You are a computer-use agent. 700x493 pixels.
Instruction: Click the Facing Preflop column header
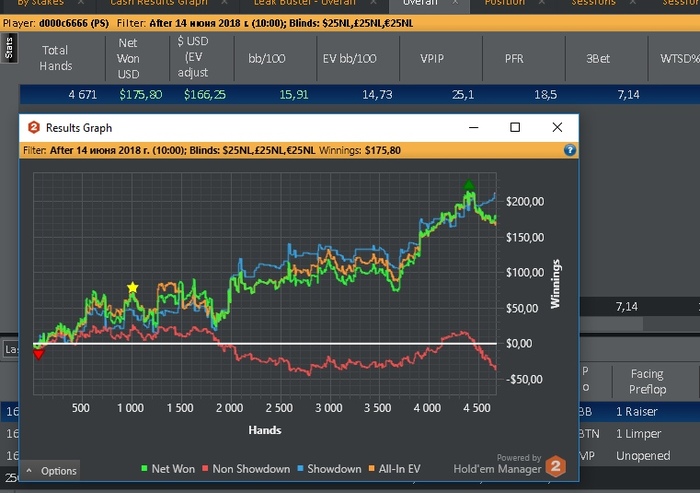pyautogui.click(x=647, y=381)
